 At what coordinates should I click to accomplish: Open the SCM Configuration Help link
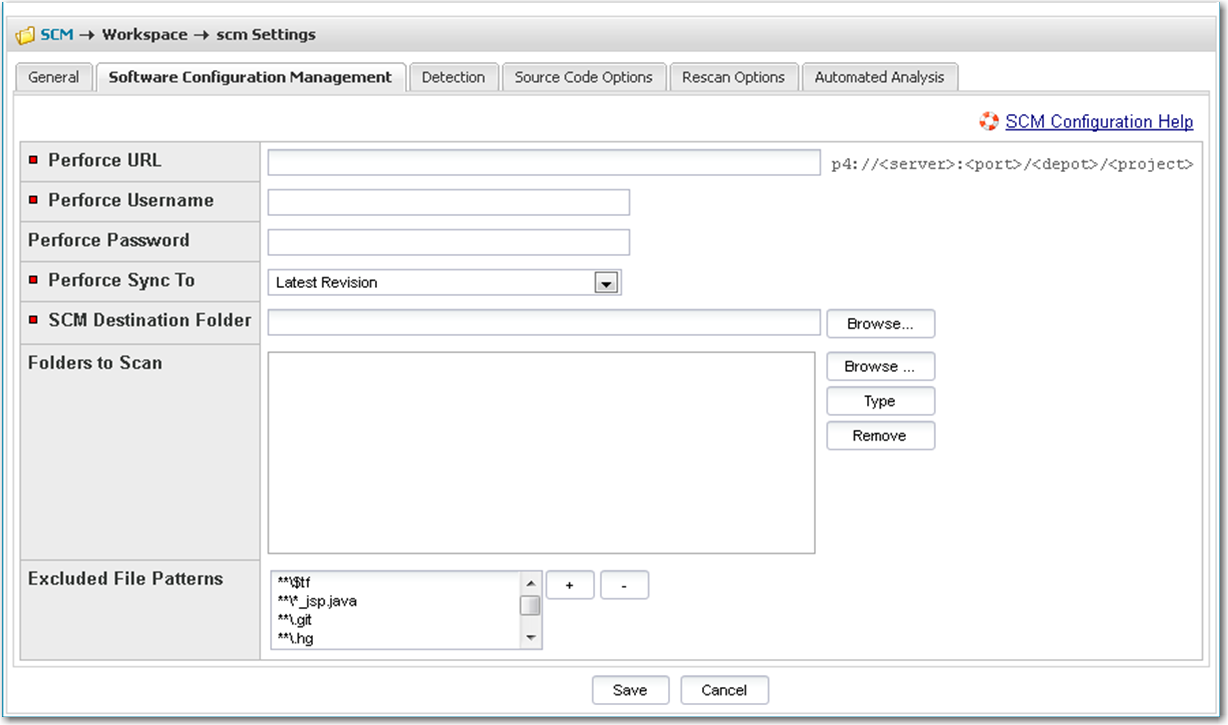point(1099,122)
